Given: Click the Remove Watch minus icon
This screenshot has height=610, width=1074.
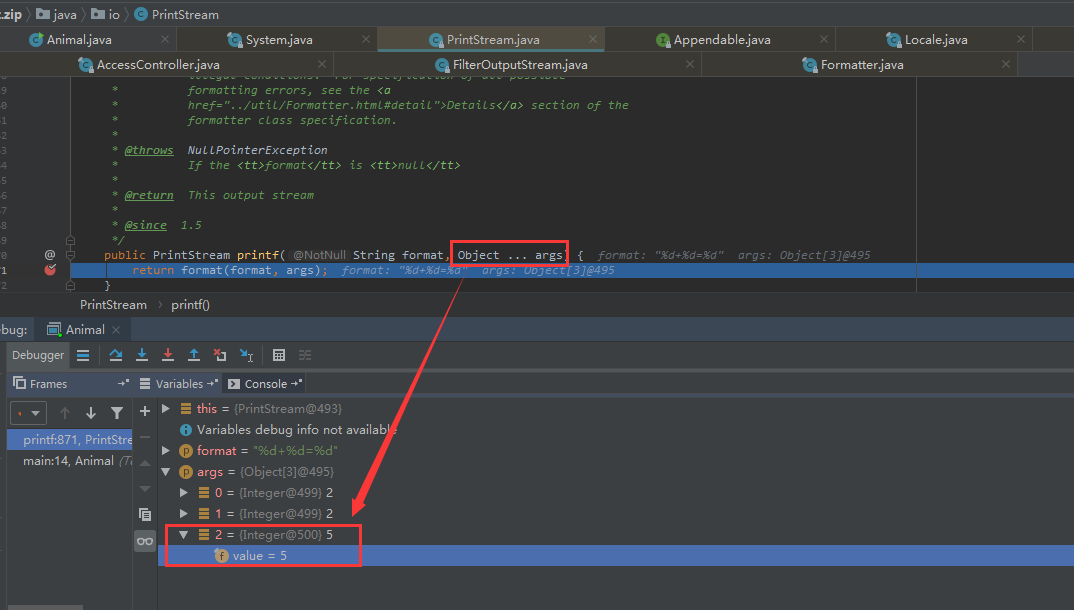Looking at the screenshot, I should (x=145, y=437).
